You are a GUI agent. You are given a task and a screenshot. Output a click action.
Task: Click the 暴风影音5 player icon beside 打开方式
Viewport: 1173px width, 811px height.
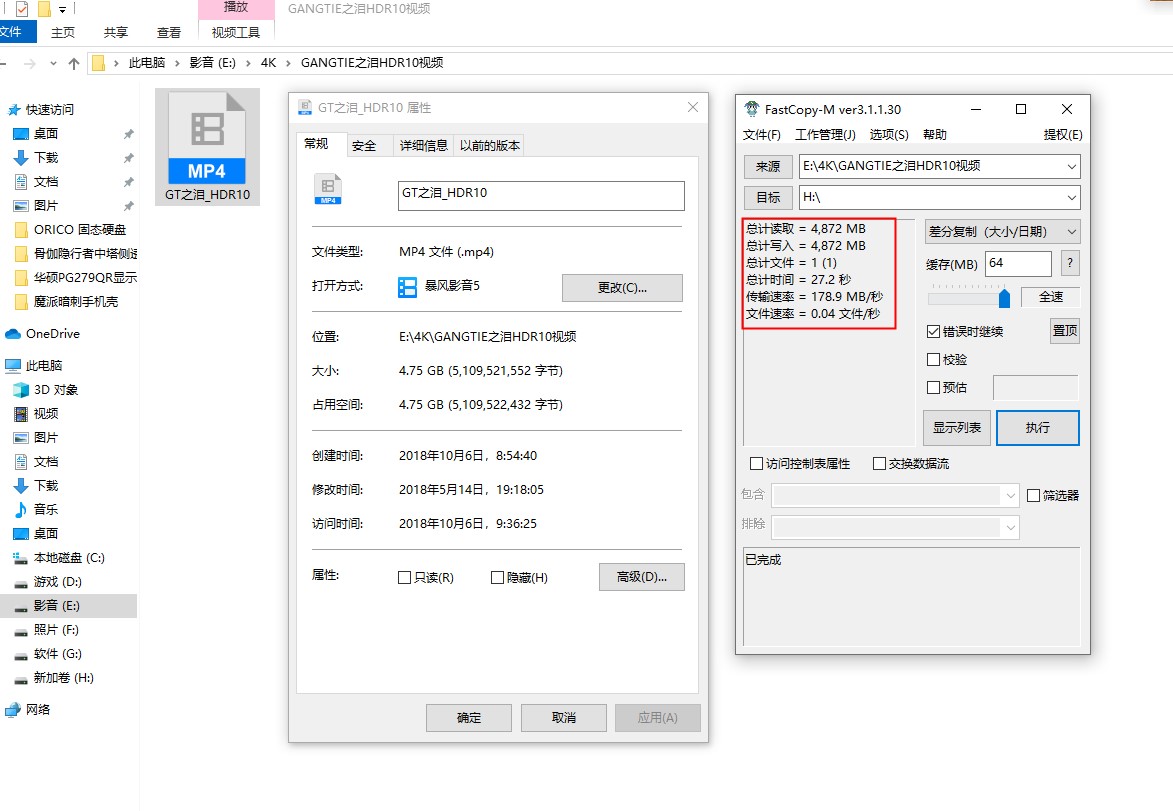(407, 287)
